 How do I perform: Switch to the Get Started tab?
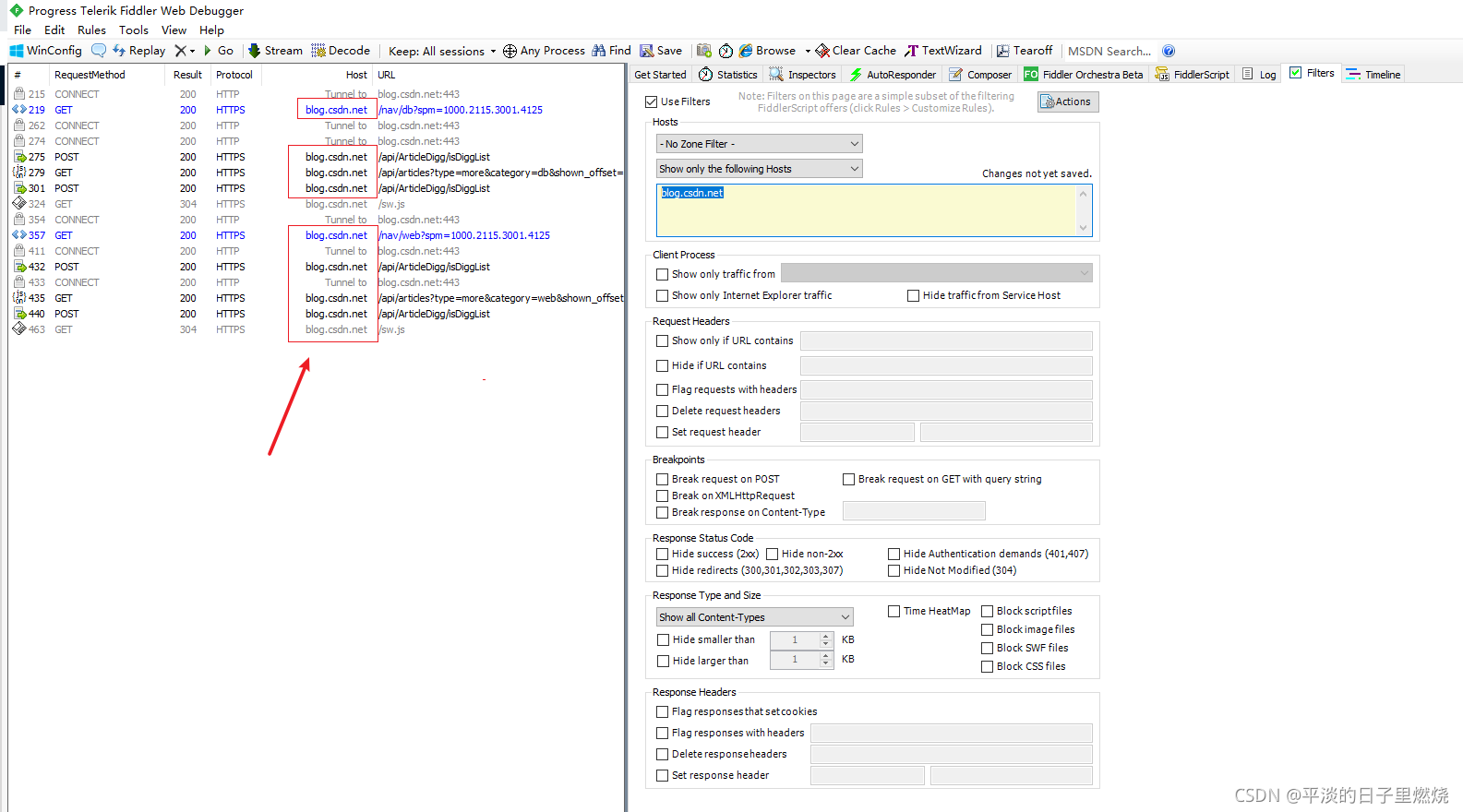pos(660,75)
